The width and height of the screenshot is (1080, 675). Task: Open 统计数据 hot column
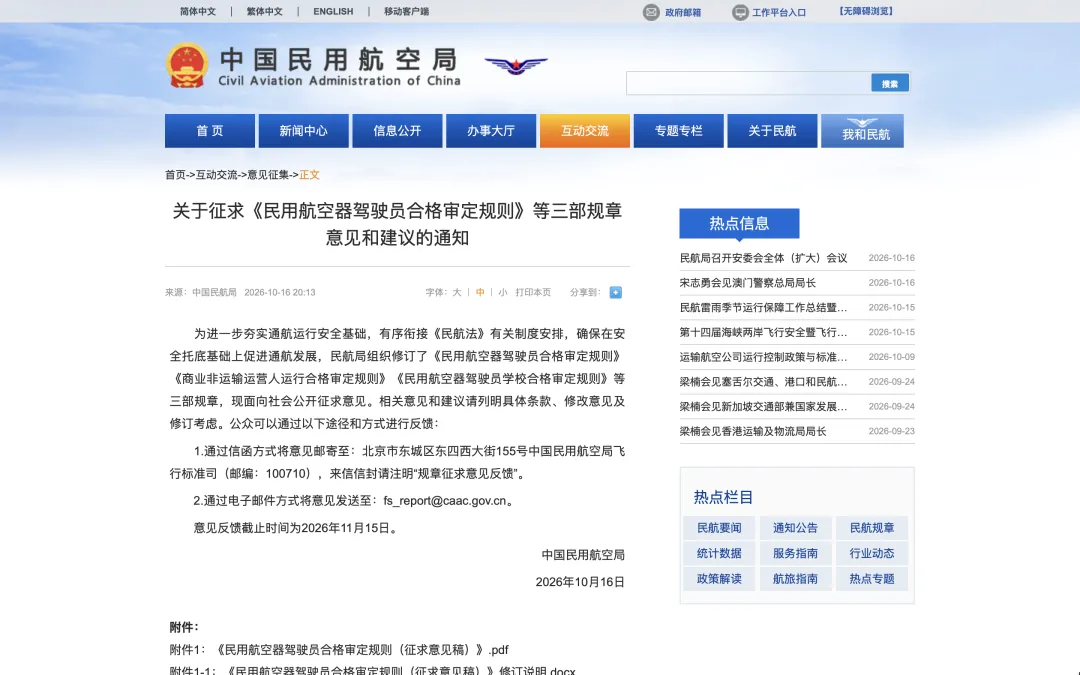click(x=719, y=553)
